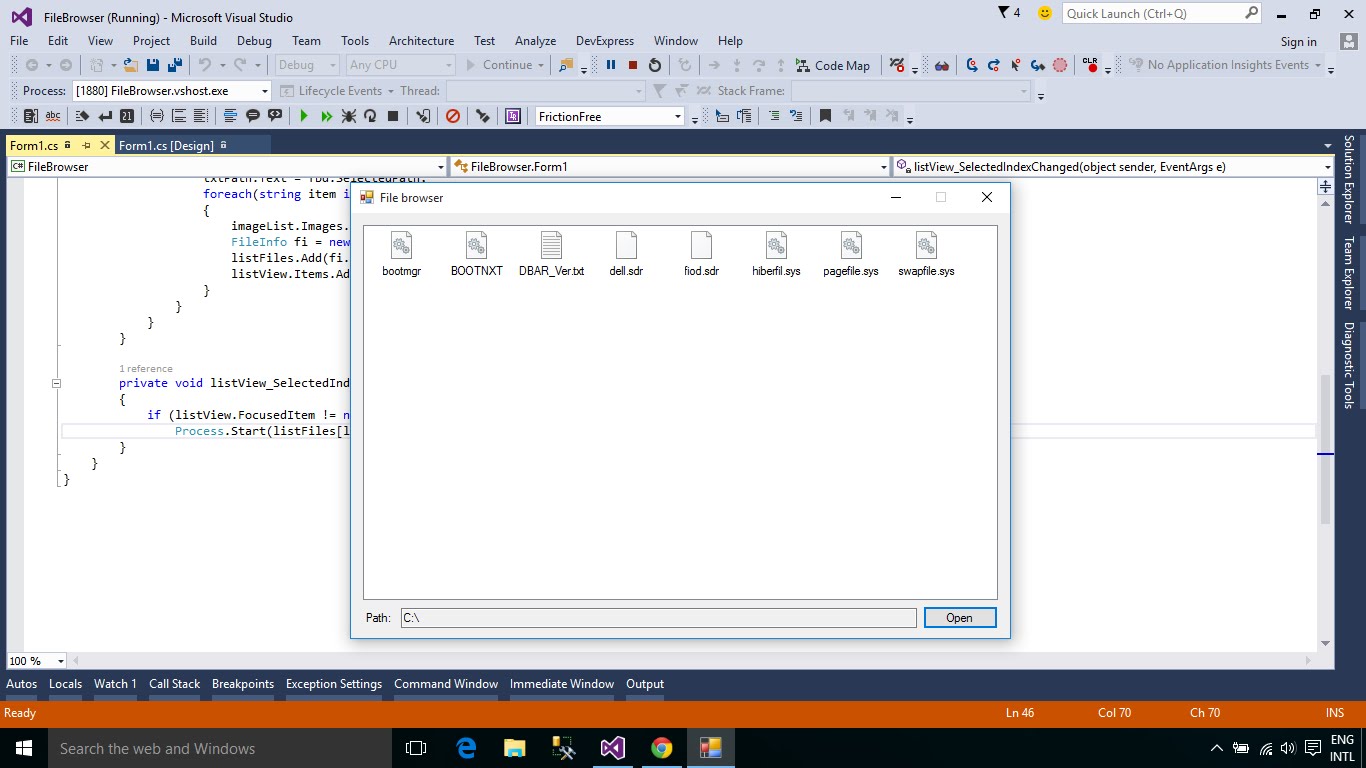Click the Show Diagnostic Tools icon

[1352, 366]
